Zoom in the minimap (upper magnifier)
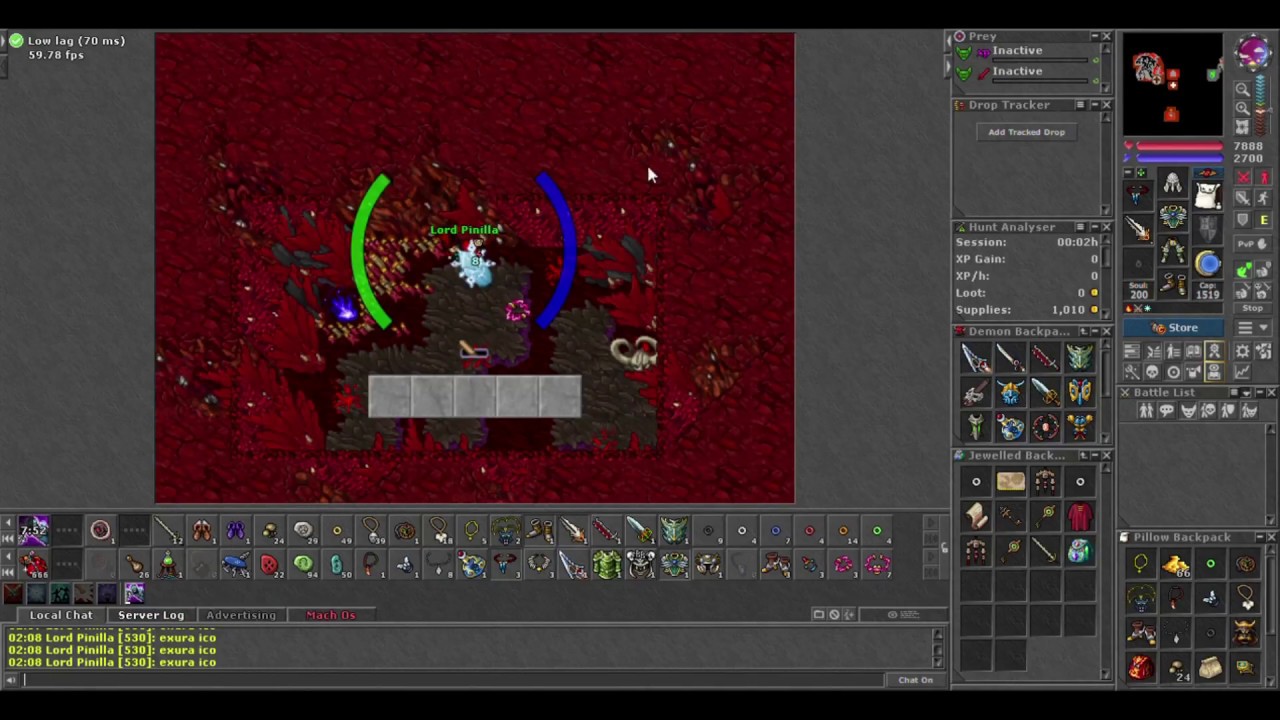The width and height of the screenshot is (1280, 720). [x=1242, y=89]
